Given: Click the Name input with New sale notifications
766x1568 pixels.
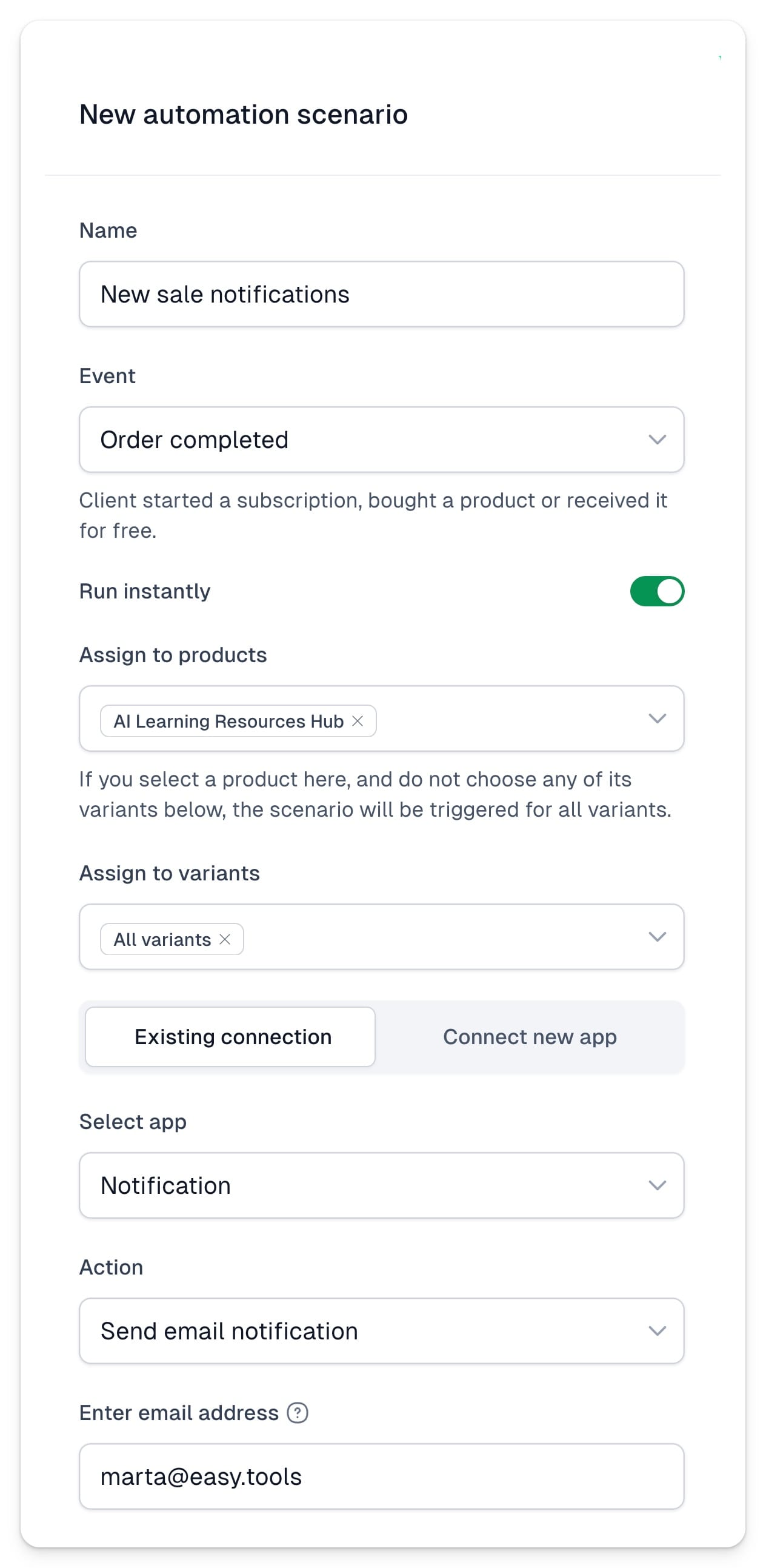Looking at the screenshot, I should coord(381,294).
